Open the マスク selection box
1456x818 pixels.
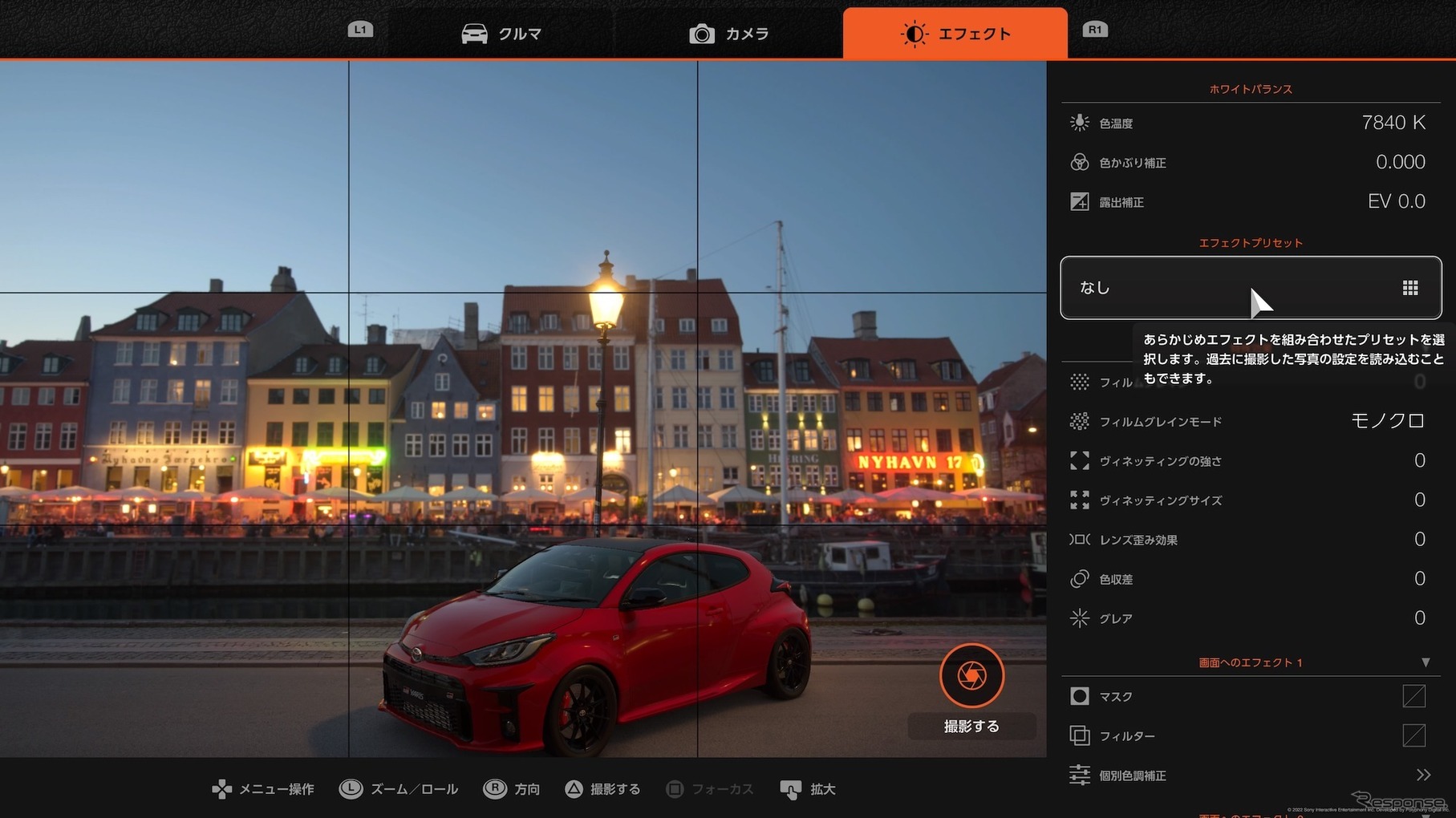coord(1414,696)
